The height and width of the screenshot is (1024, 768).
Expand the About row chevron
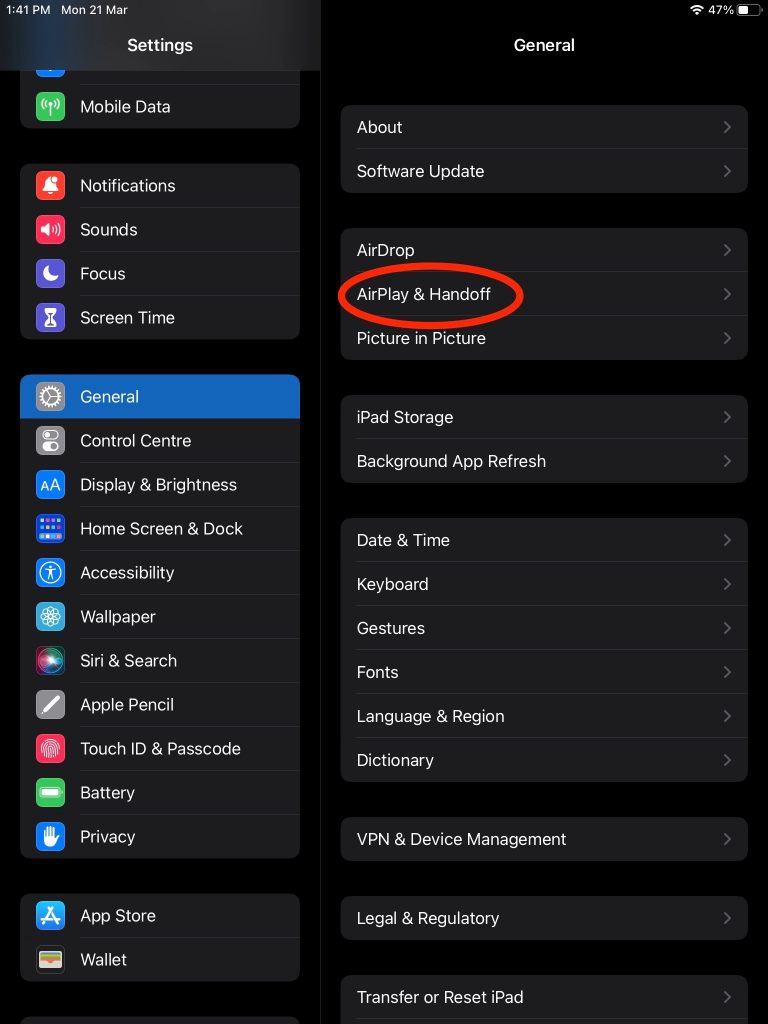727,127
